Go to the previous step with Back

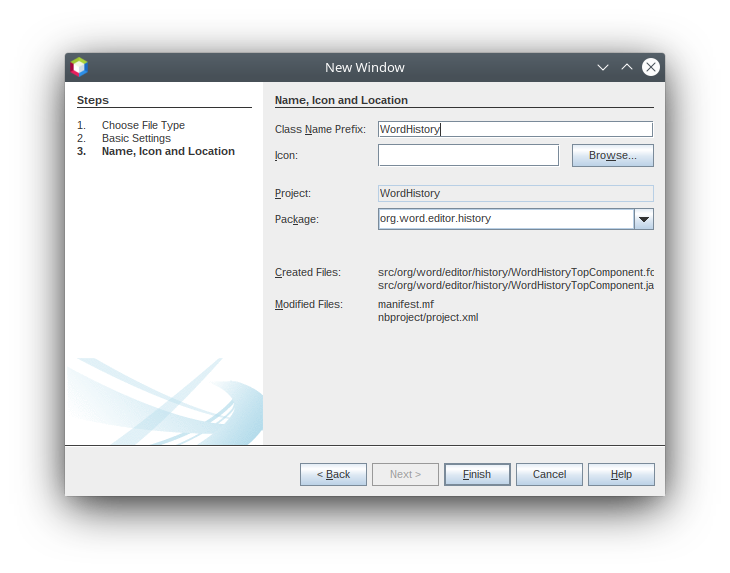click(333, 474)
